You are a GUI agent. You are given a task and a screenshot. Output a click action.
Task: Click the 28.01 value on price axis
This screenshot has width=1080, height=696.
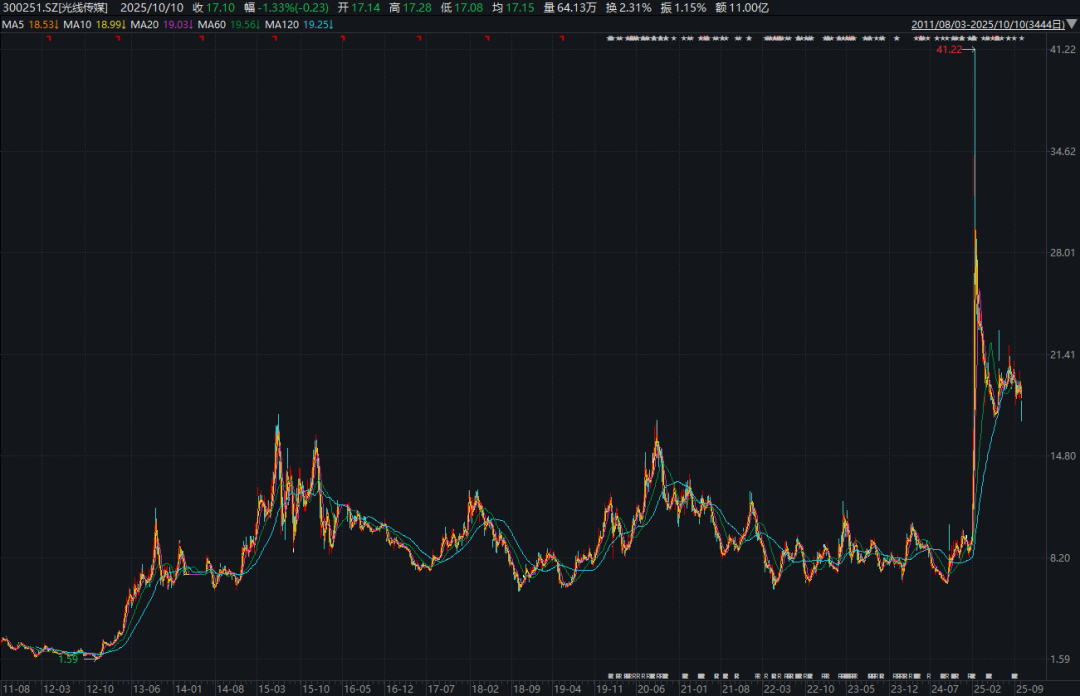point(1062,253)
